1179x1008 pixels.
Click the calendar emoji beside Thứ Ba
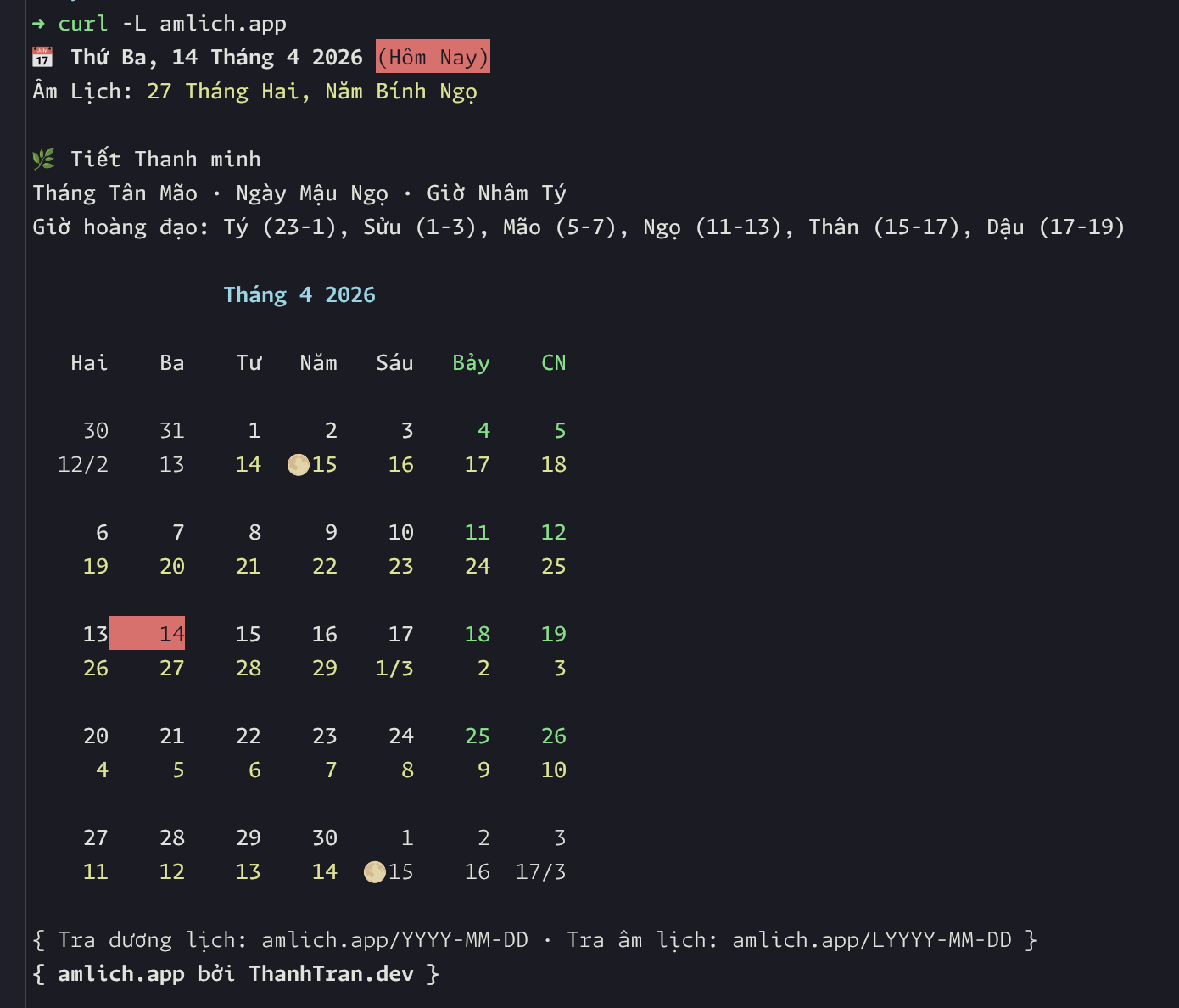pos(42,58)
